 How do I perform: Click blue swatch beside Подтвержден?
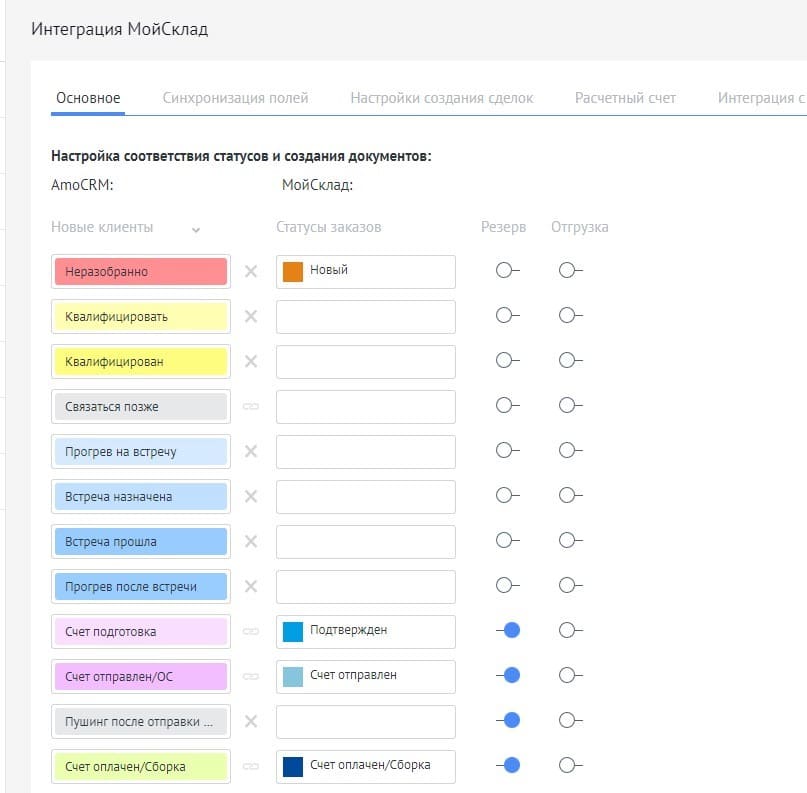(x=293, y=631)
